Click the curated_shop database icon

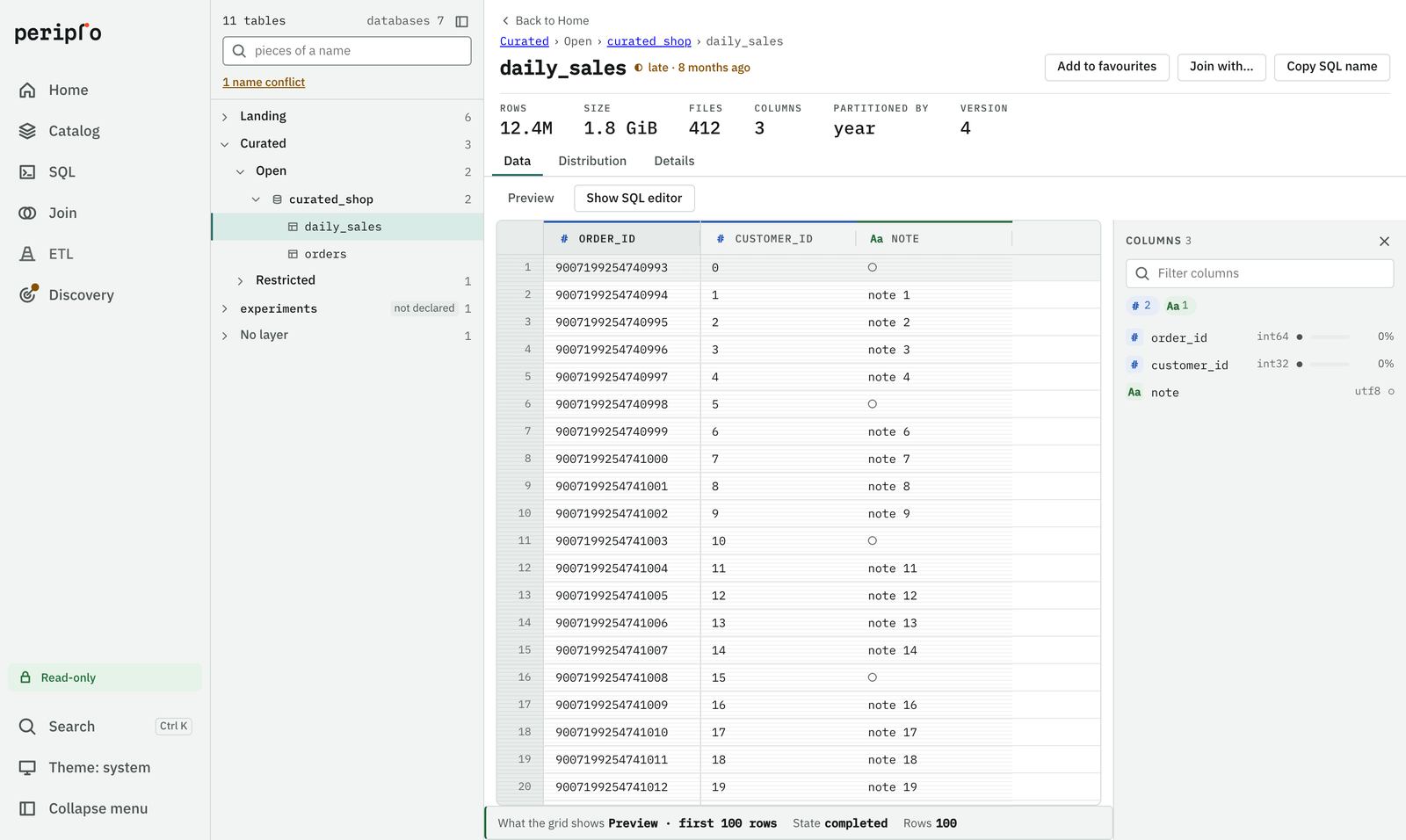pos(277,199)
